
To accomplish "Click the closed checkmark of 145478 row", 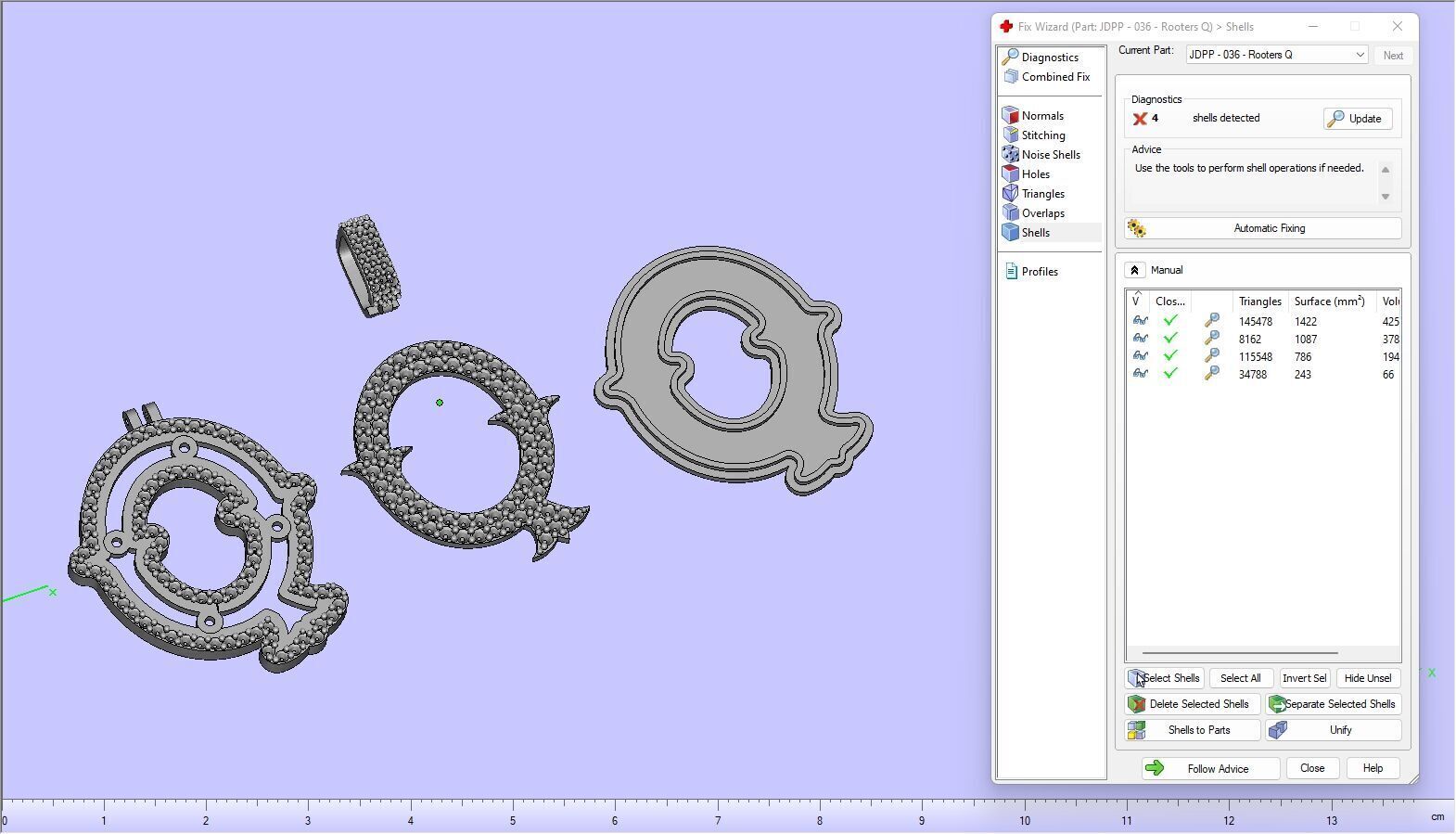I will [x=1170, y=321].
